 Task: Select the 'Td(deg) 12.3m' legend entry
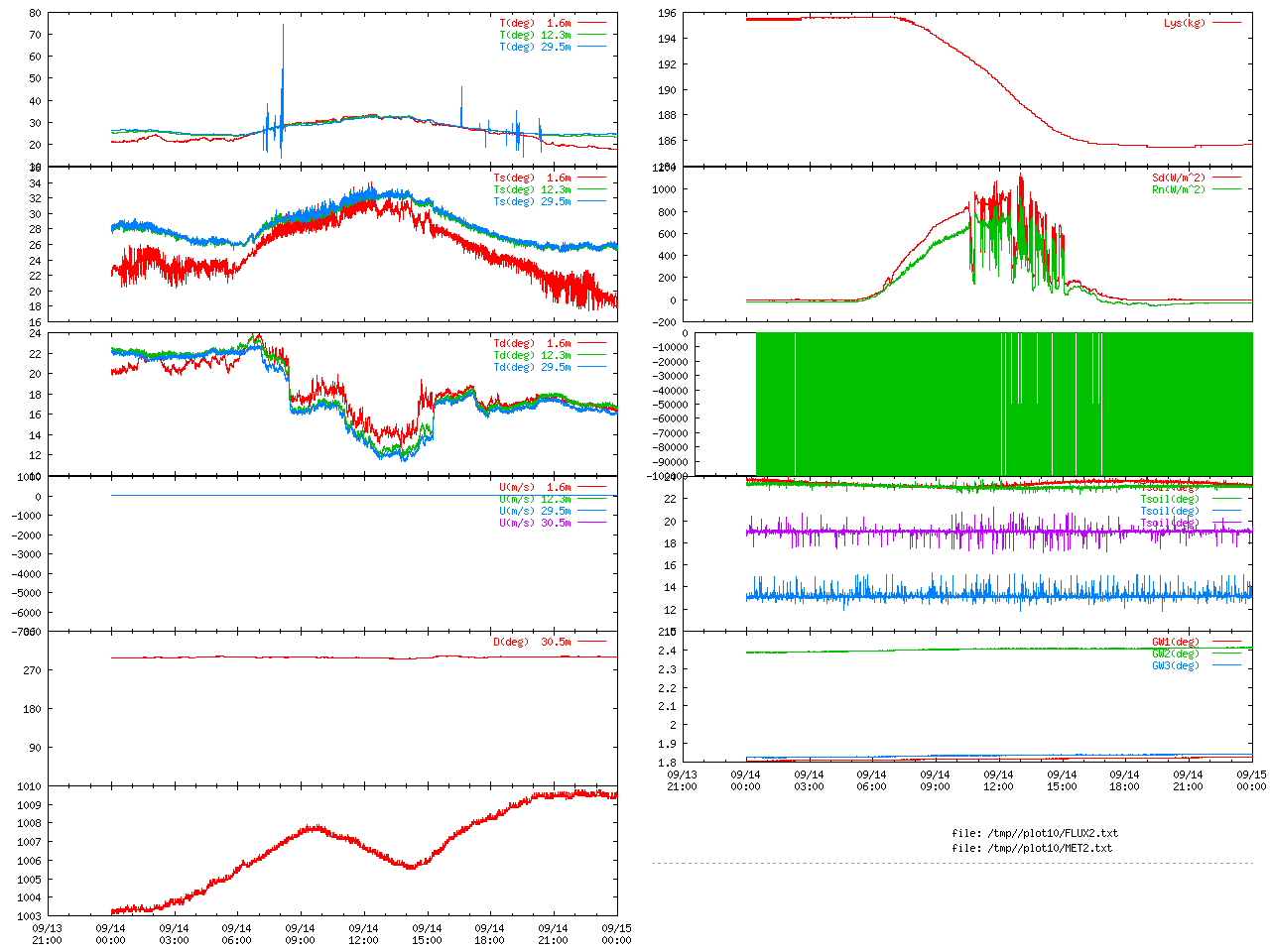point(532,356)
